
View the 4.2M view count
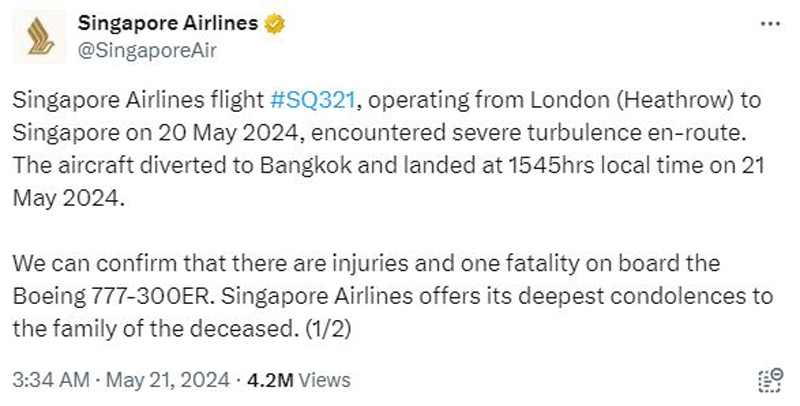coord(270,380)
